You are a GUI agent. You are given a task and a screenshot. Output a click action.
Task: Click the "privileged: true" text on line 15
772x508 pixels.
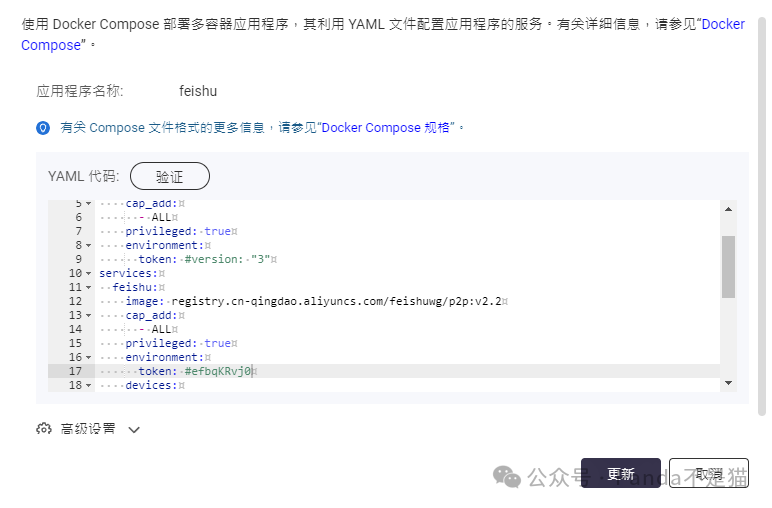tap(178, 343)
